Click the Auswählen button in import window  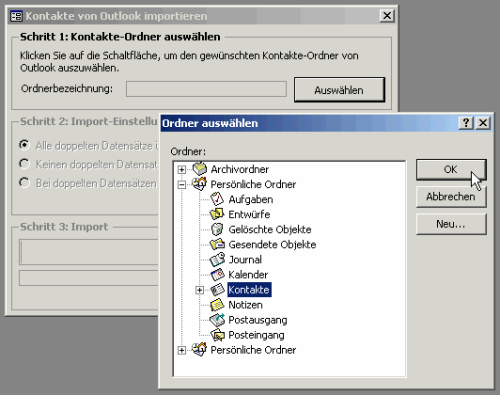point(339,90)
